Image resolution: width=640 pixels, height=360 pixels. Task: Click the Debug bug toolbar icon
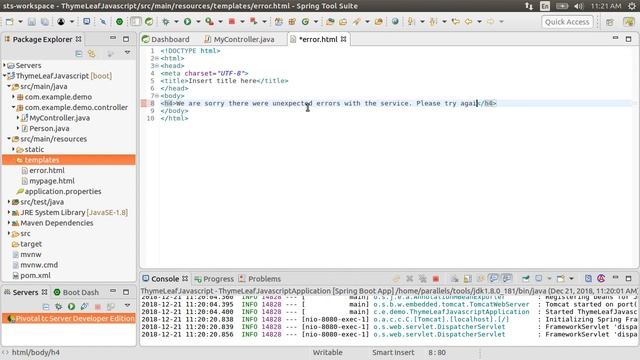tap(166, 22)
